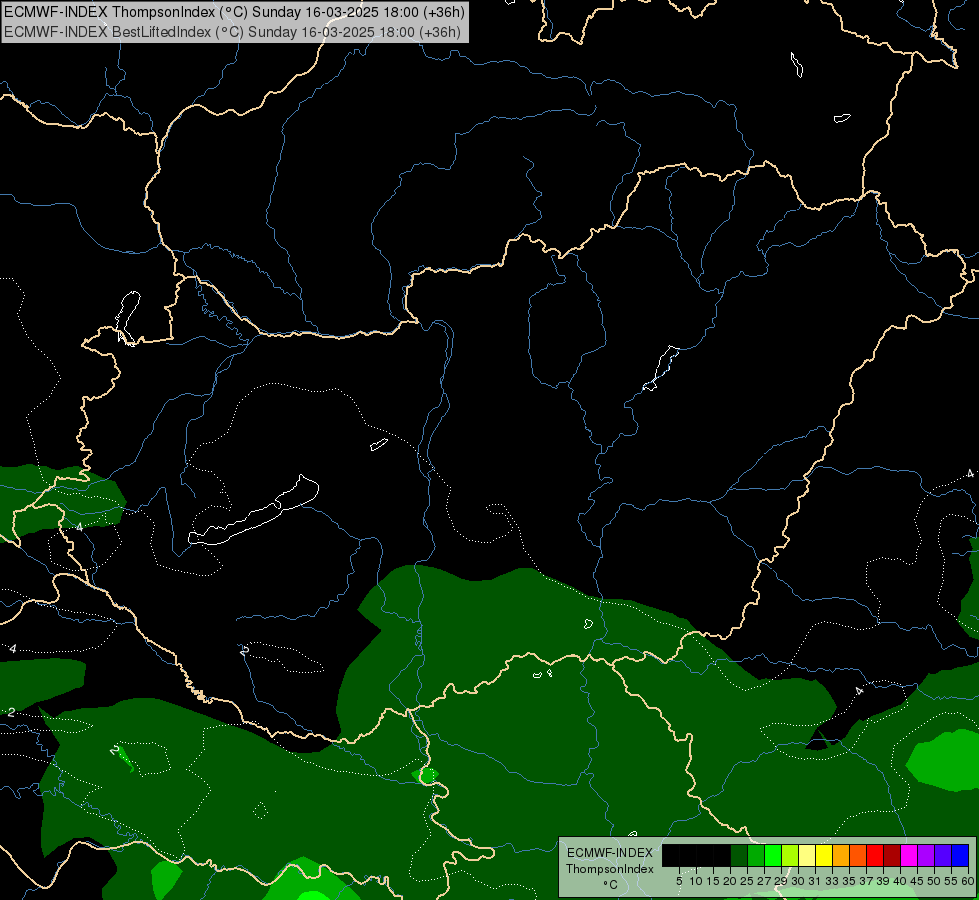Click 'ECMWF-INDEX' label in the legend box
The height and width of the screenshot is (900, 979).
609,853
